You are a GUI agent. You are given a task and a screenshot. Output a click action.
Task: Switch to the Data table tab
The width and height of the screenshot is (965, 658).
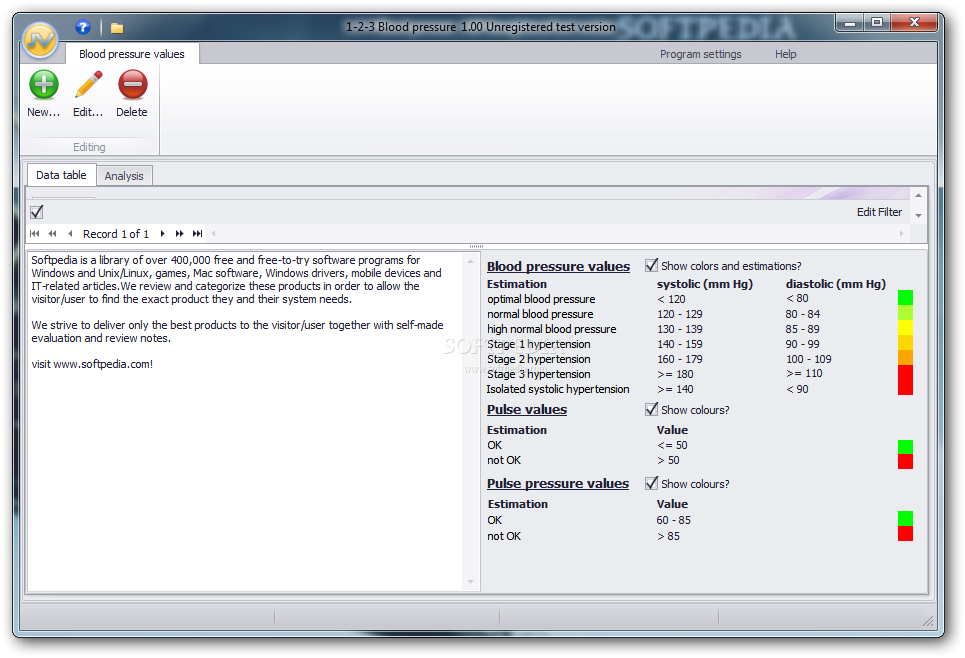[62, 175]
